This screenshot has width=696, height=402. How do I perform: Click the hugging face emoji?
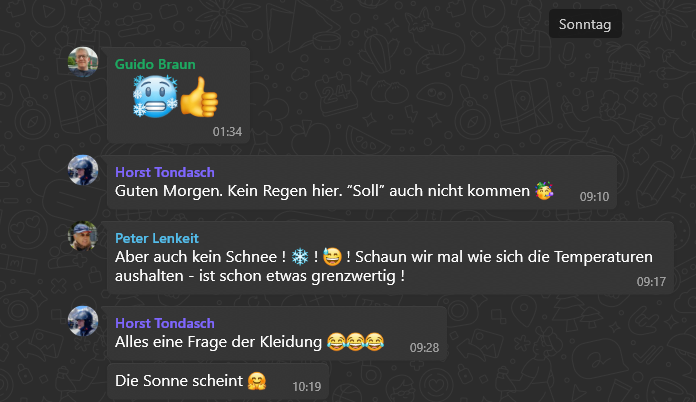pos(257,381)
